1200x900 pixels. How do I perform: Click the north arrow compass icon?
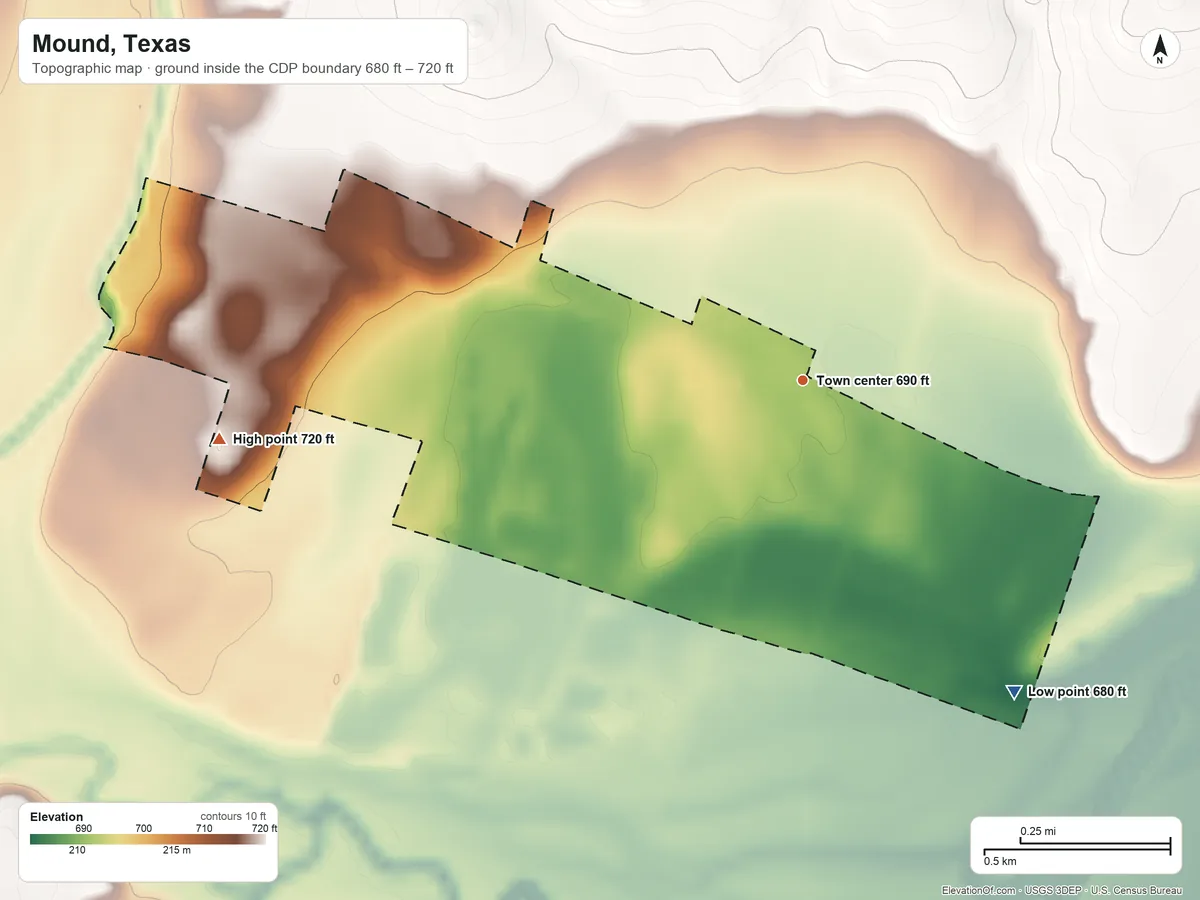click(1160, 49)
